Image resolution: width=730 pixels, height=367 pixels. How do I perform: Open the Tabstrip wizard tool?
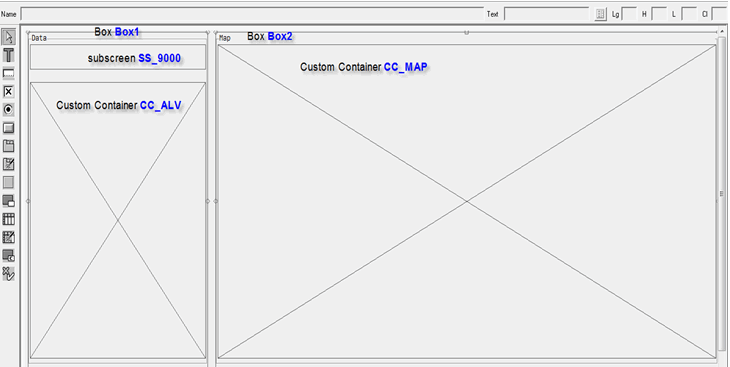click(9, 164)
